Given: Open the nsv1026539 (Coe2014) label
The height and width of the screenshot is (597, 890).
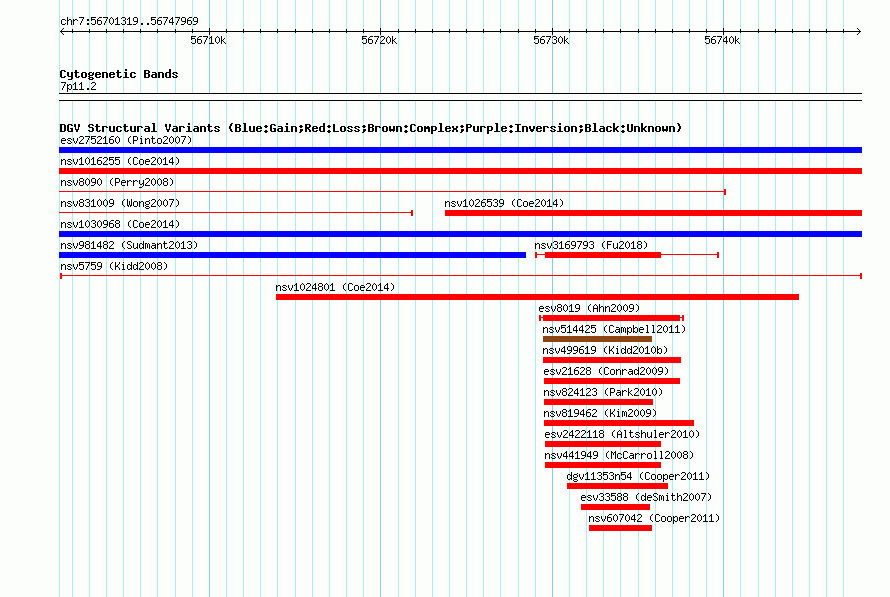Looking at the screenshot, I should pyautogui.click(x=504, y=203).
